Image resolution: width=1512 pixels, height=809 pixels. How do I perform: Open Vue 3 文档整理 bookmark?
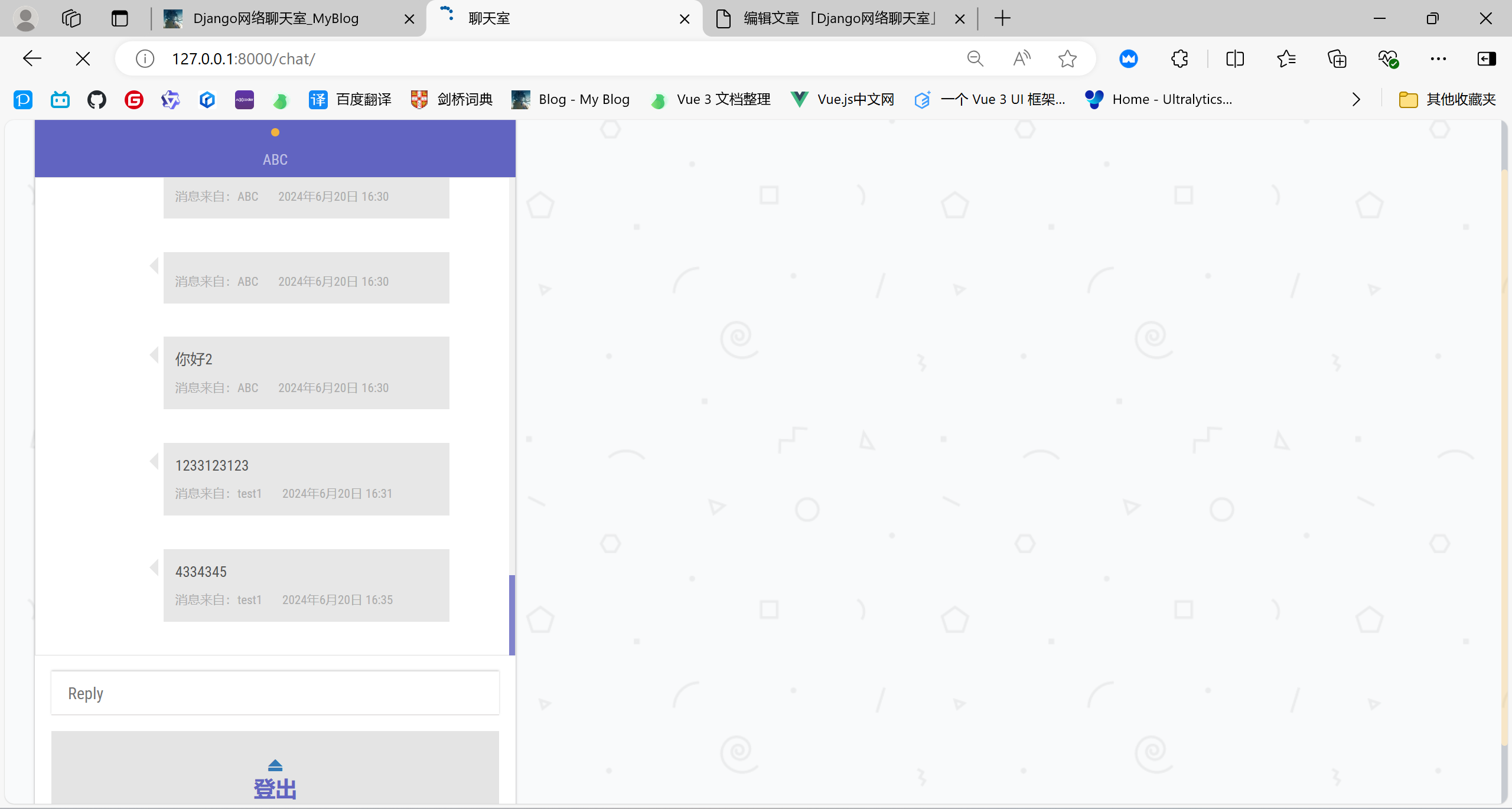tap(710, 99)
